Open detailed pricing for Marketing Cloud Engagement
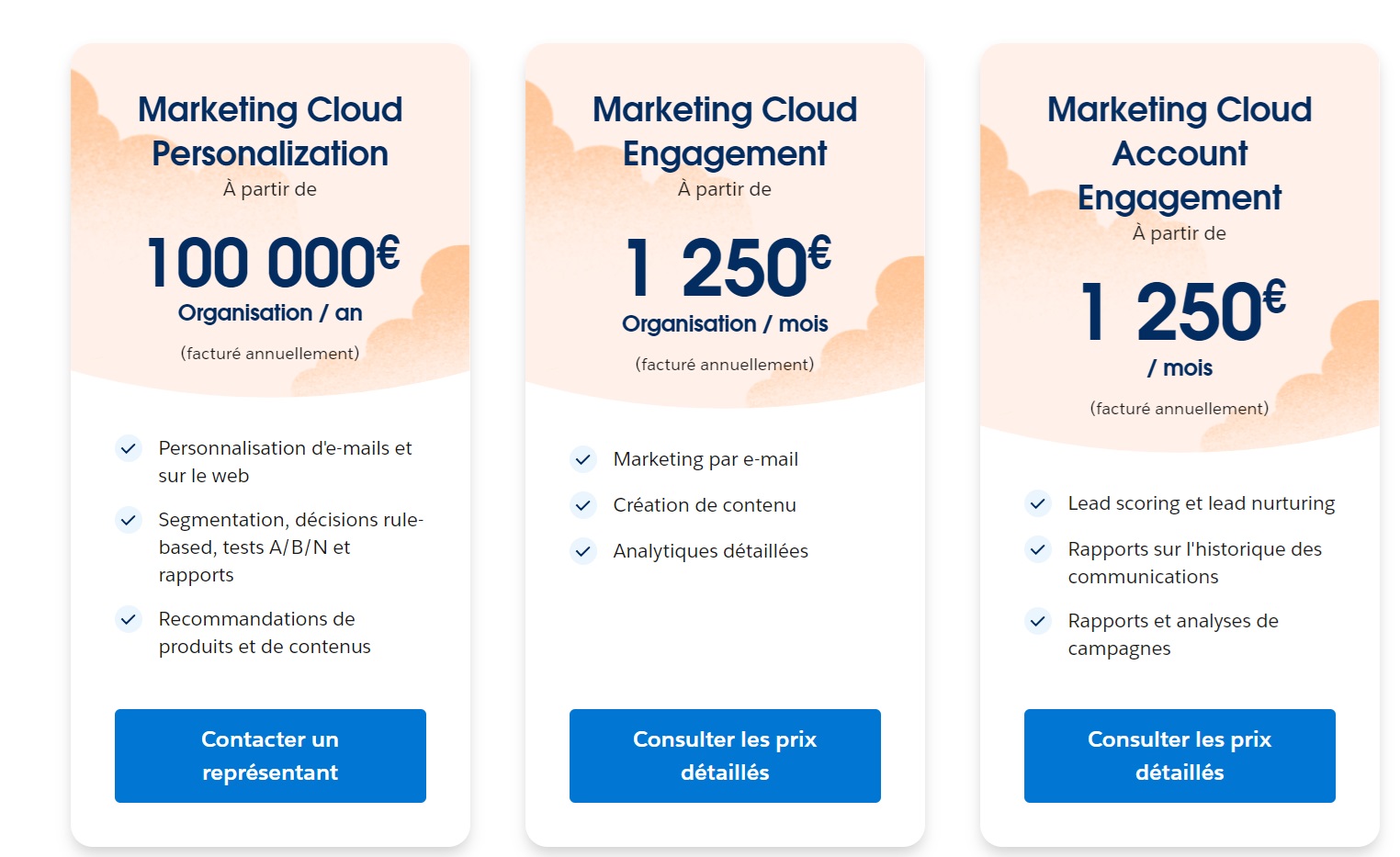The height and width of the screenshot is (857, 1400). 725,755
